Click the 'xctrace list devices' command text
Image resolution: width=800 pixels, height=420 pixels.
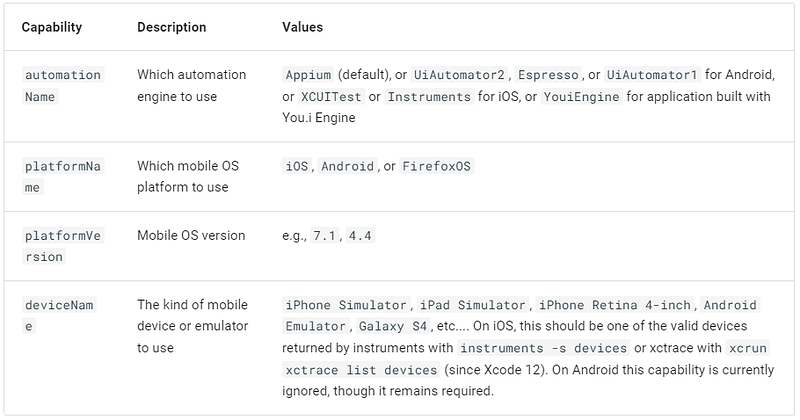(361, 369)
